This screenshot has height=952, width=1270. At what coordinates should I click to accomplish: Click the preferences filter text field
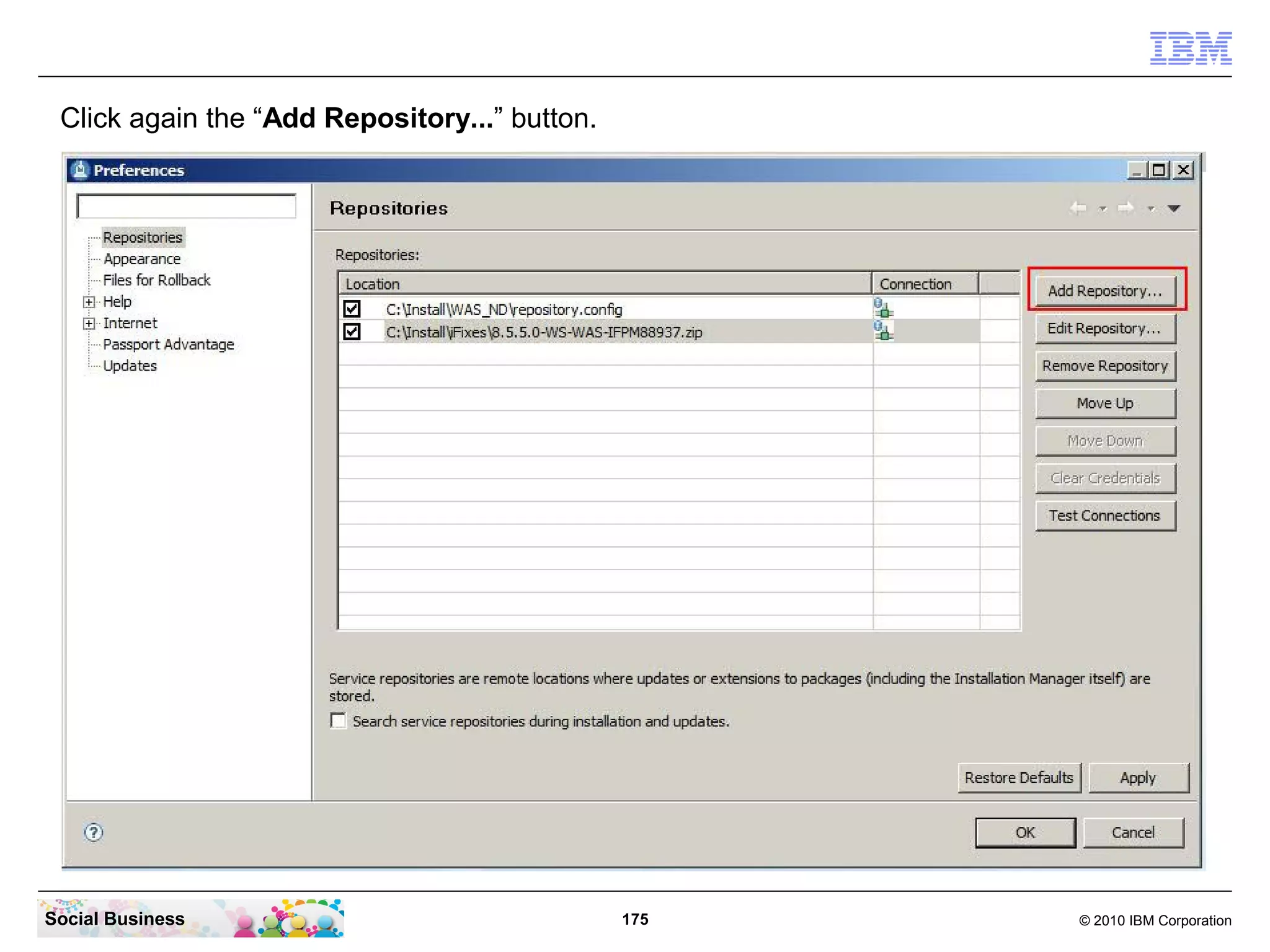(x=186, y=206)
